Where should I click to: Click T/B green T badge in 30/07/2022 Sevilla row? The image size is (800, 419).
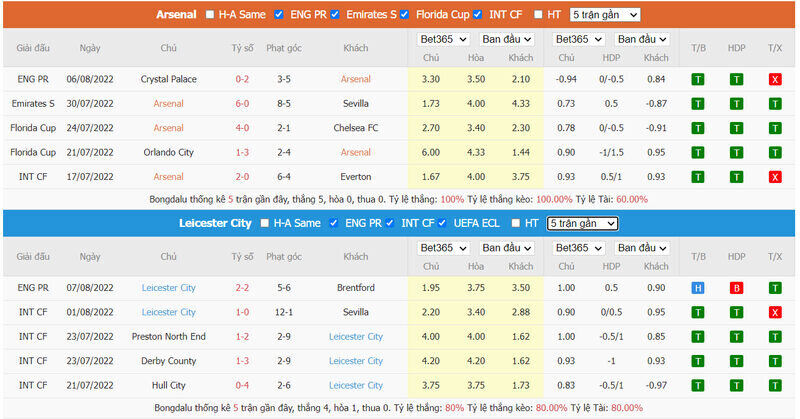tap(697, 104)
